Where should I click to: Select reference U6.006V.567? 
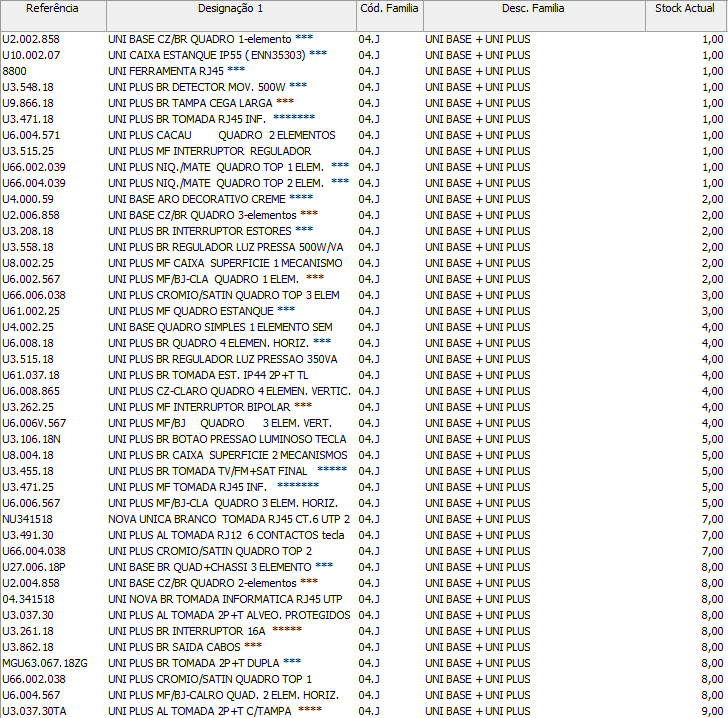[34, 424]
